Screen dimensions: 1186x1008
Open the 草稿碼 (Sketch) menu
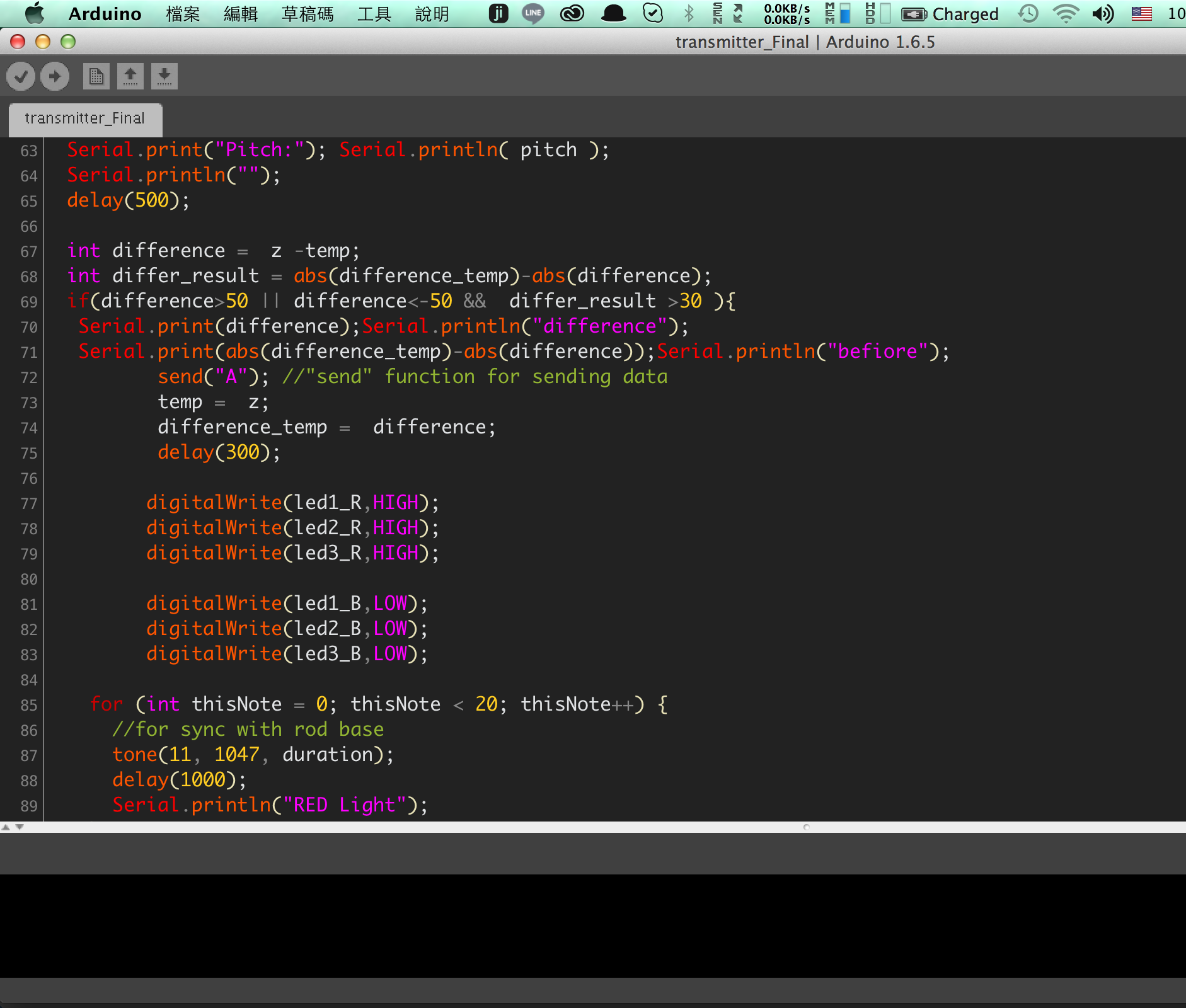[x=308, y=14]
